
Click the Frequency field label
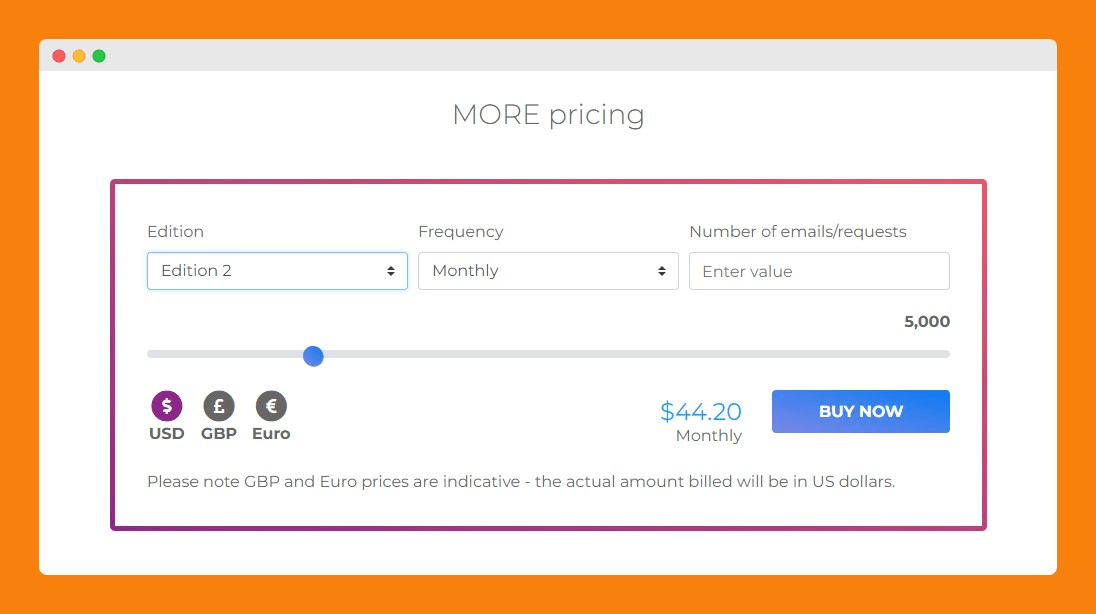461,232
